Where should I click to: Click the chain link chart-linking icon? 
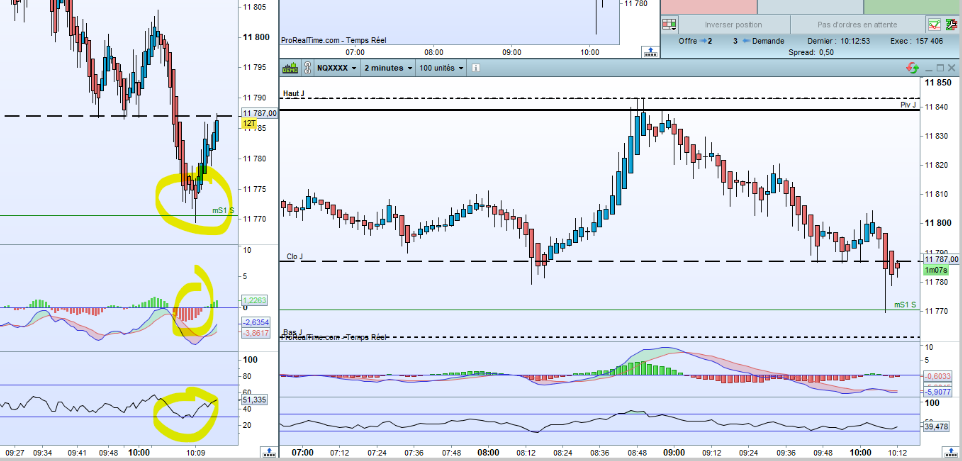tap(305, 68)
